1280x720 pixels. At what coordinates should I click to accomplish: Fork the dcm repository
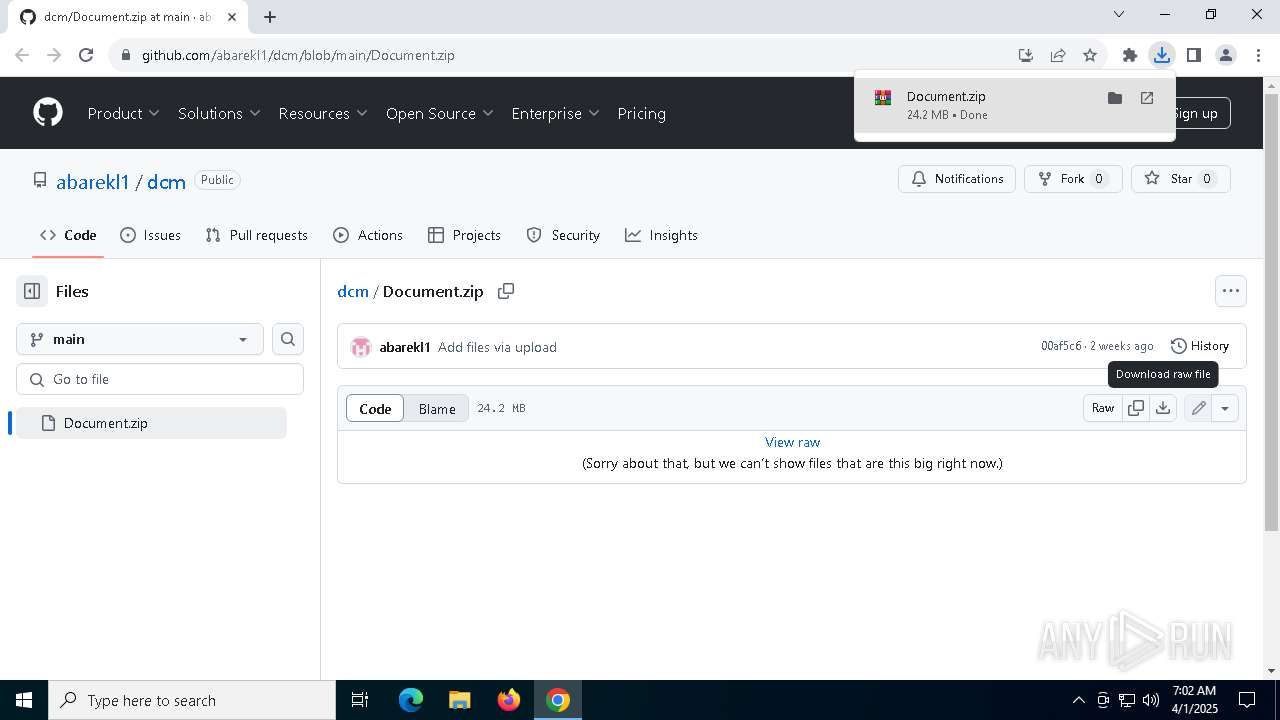[x=1073, y=179]
